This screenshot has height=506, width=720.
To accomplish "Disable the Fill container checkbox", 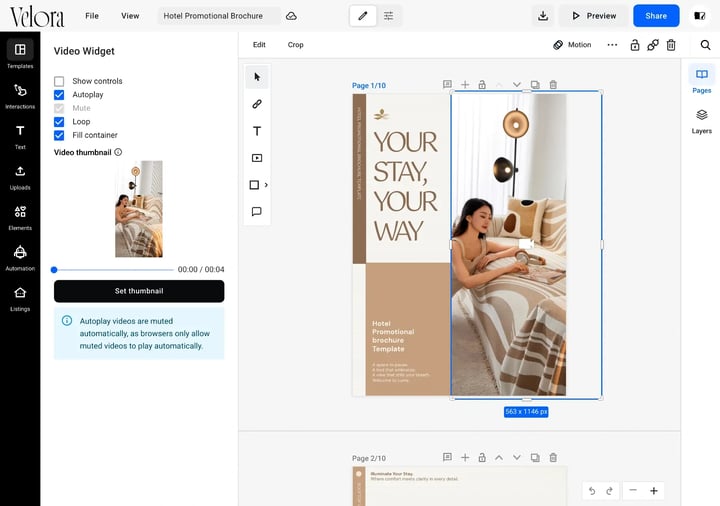I will [59, 135].
